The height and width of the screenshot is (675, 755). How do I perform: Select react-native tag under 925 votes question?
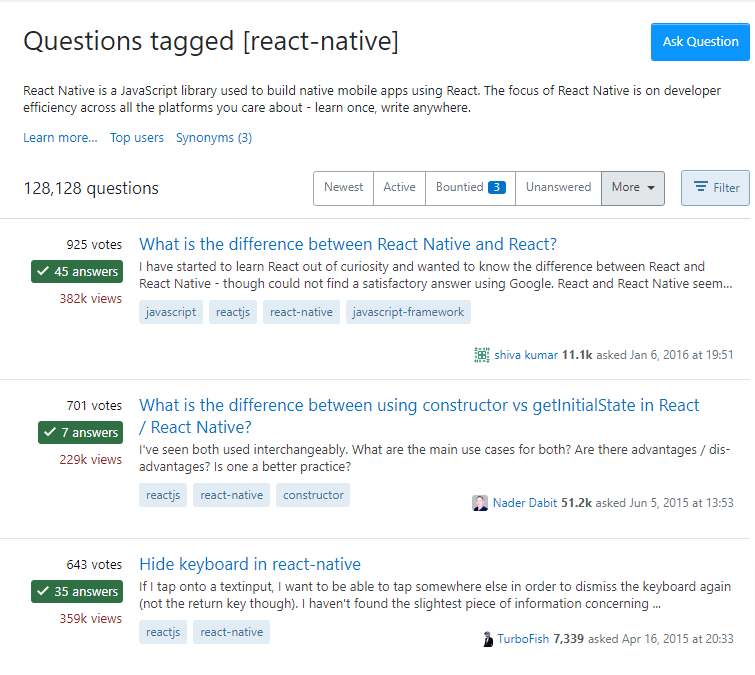pyautogui.click(x=301, y=312)
